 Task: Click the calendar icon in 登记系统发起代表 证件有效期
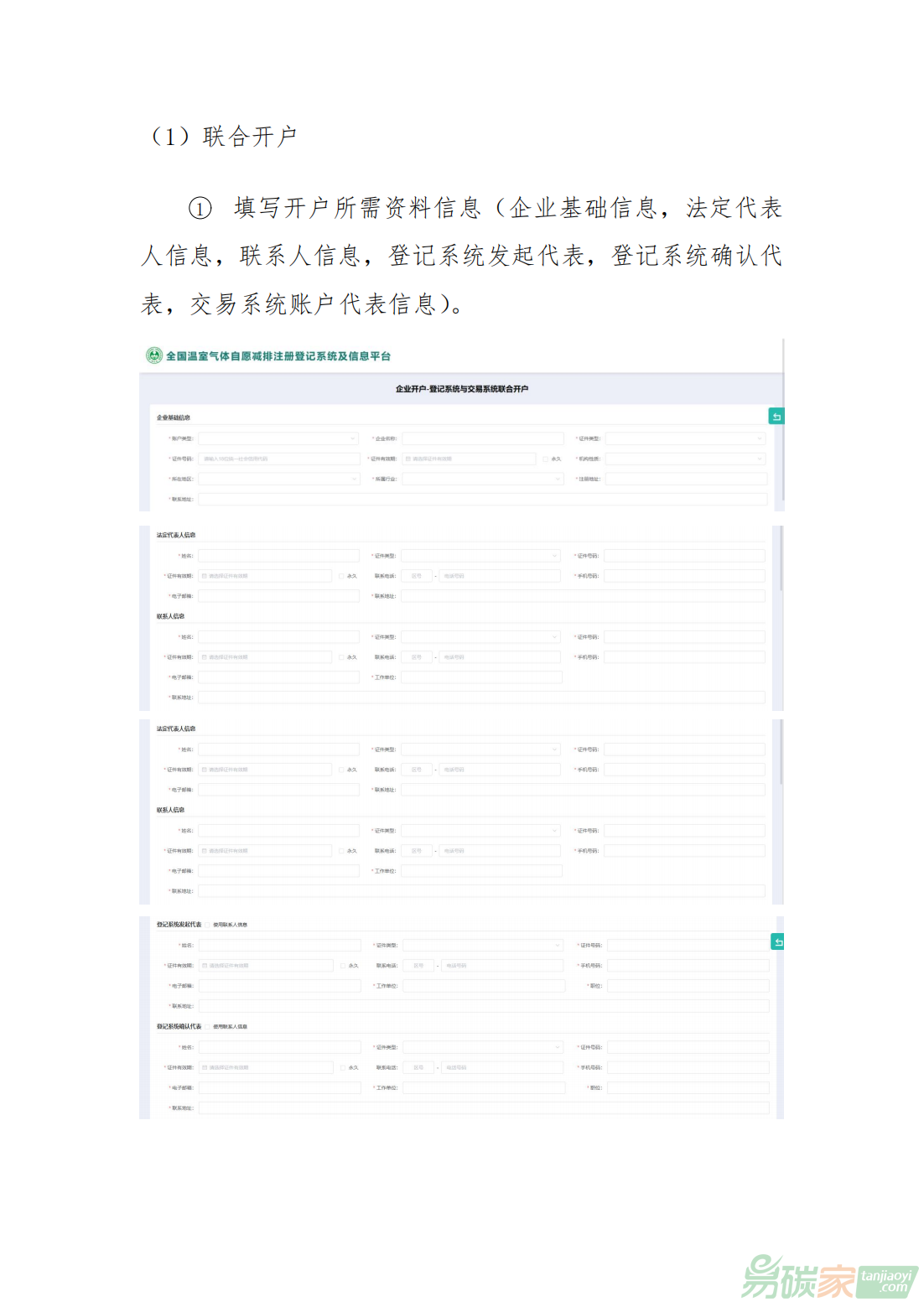coord(205,966)
